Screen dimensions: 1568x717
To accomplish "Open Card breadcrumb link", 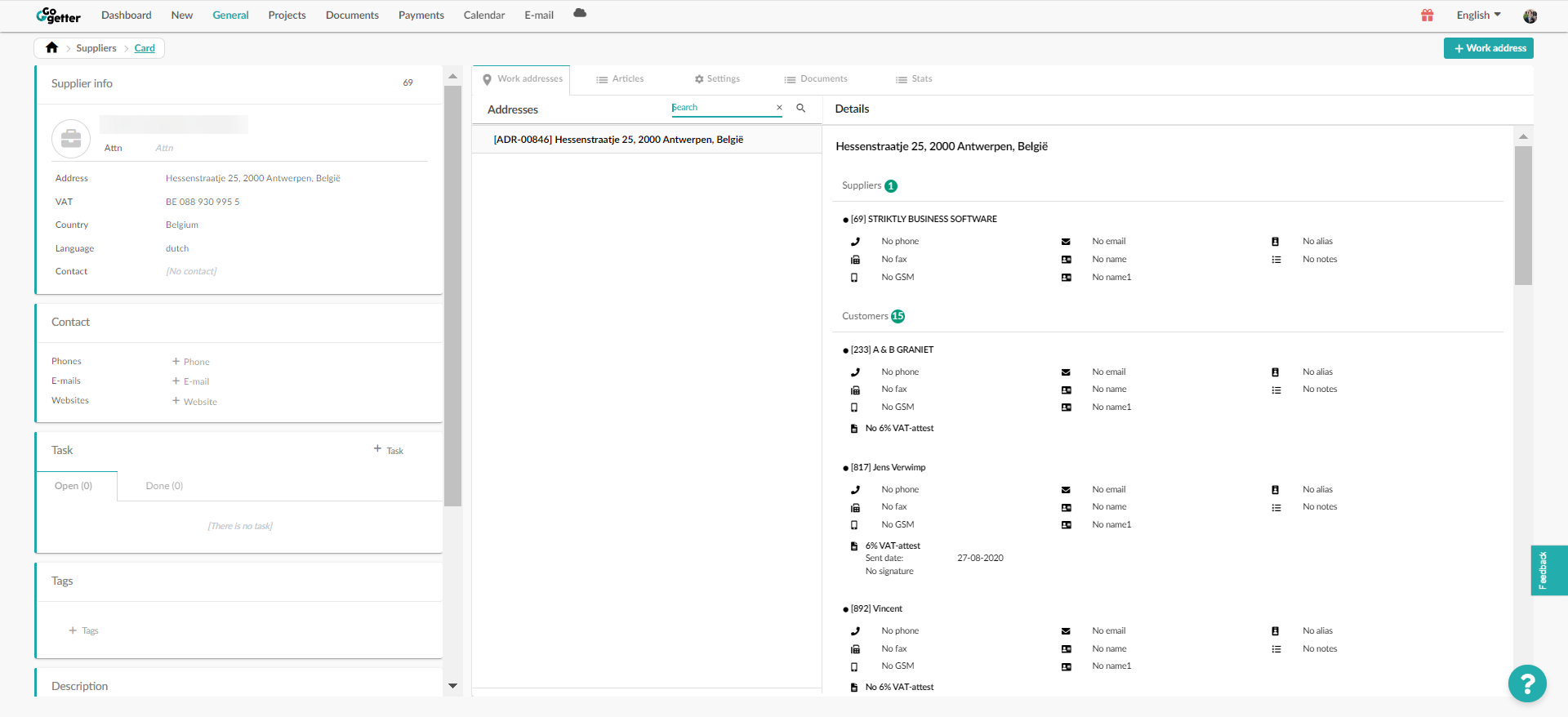I will 145,48.
